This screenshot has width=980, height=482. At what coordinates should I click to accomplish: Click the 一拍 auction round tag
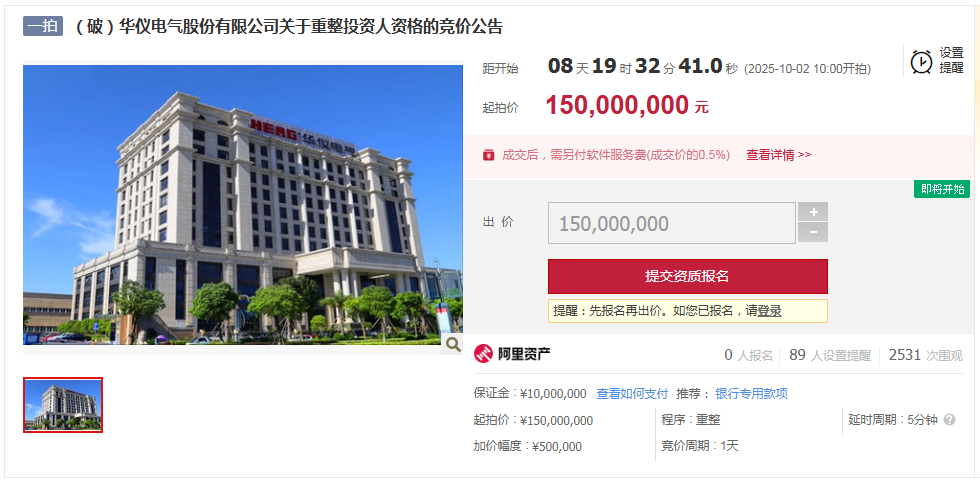pos(43,27)
